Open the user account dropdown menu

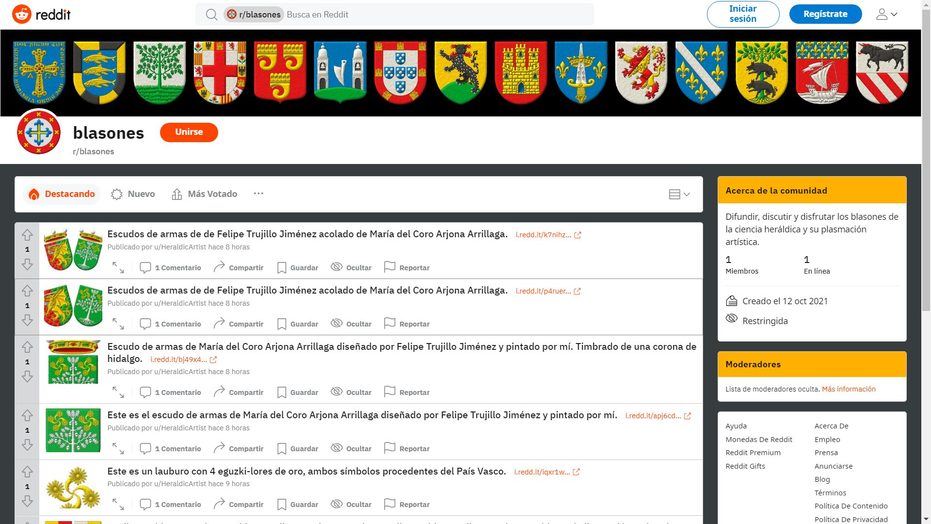886,14
